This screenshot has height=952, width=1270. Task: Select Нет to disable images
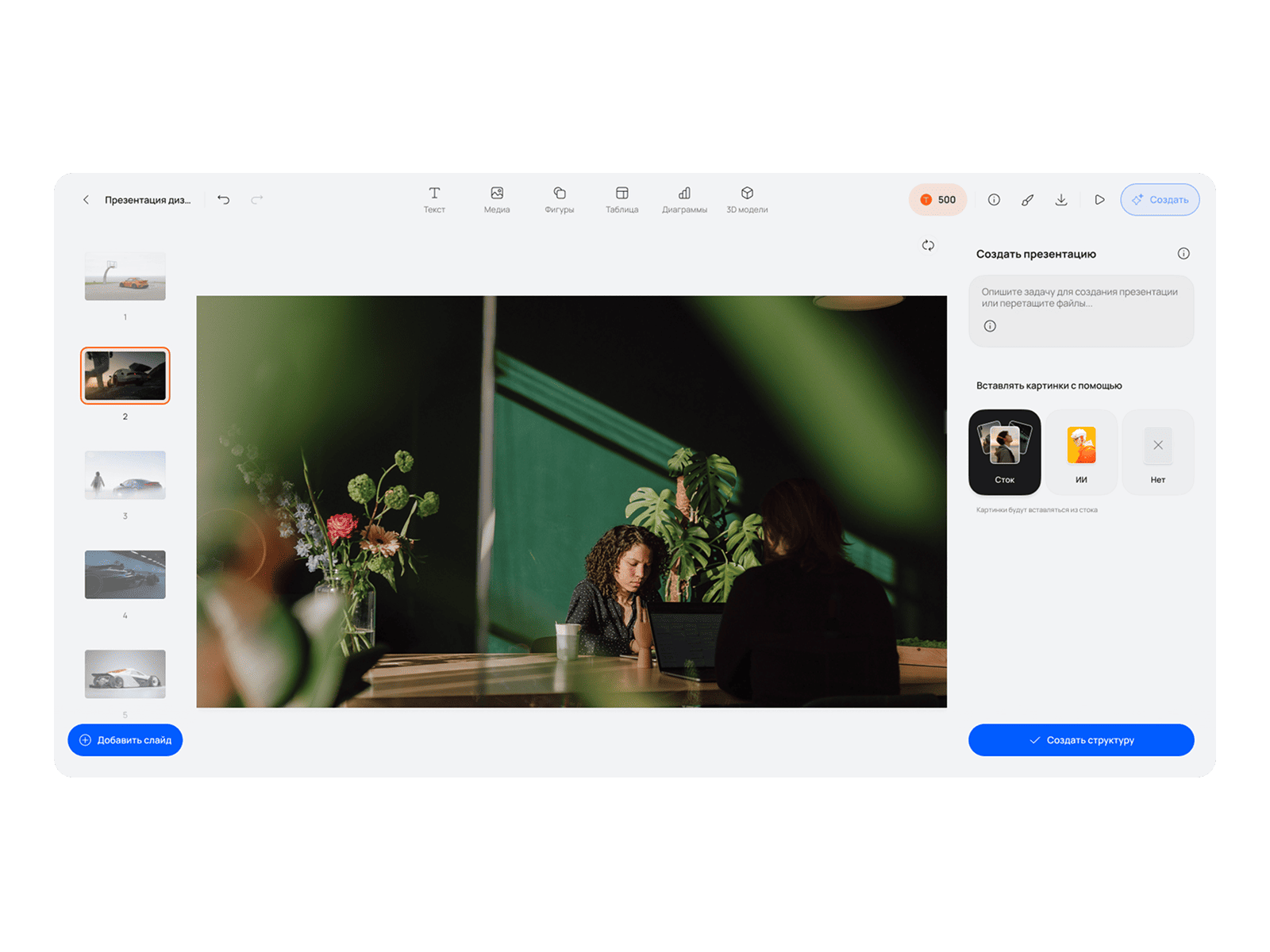[x=1158, y=452]
